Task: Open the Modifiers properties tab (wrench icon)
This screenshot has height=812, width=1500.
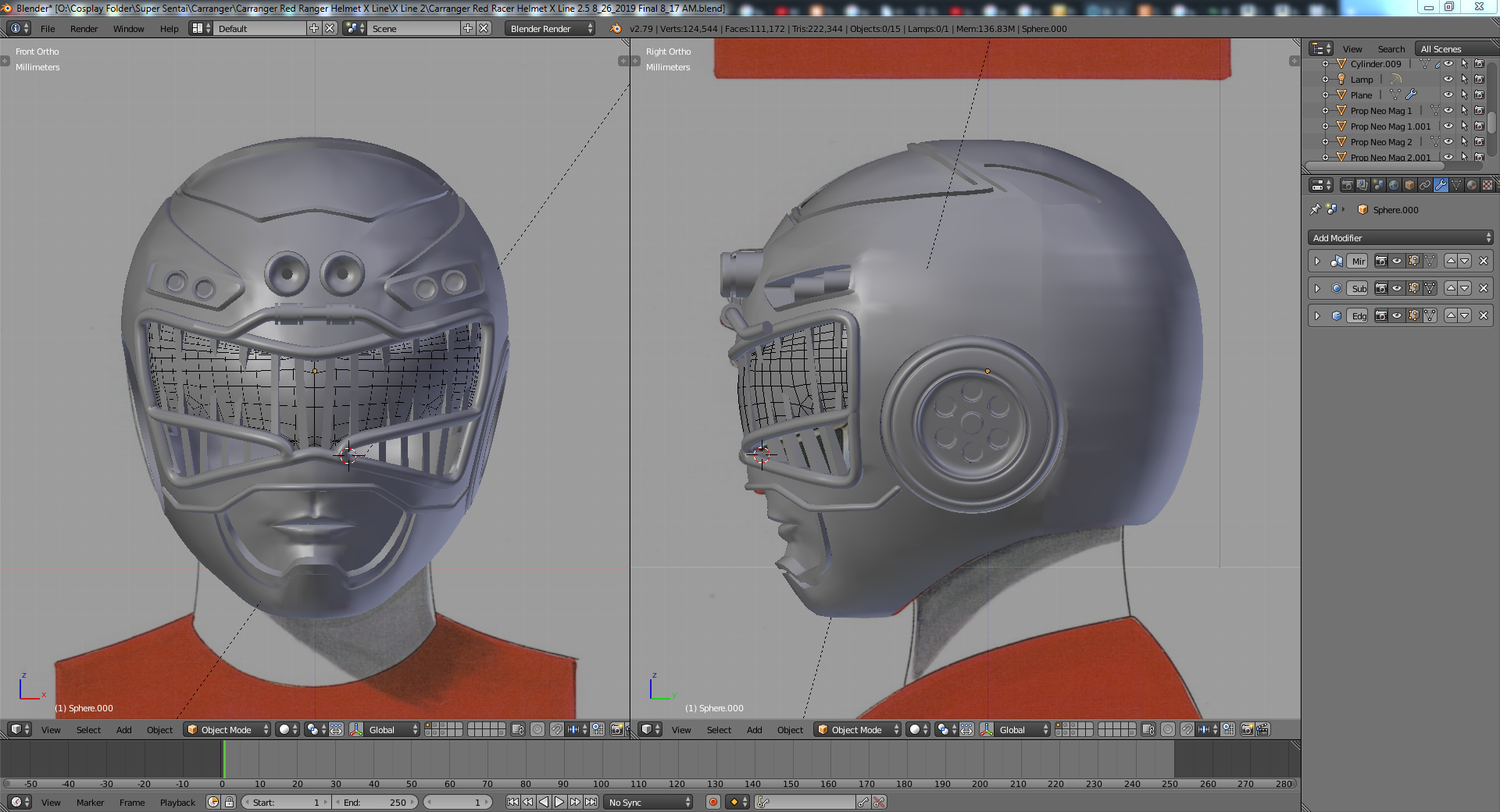Action: point(1441,185)
